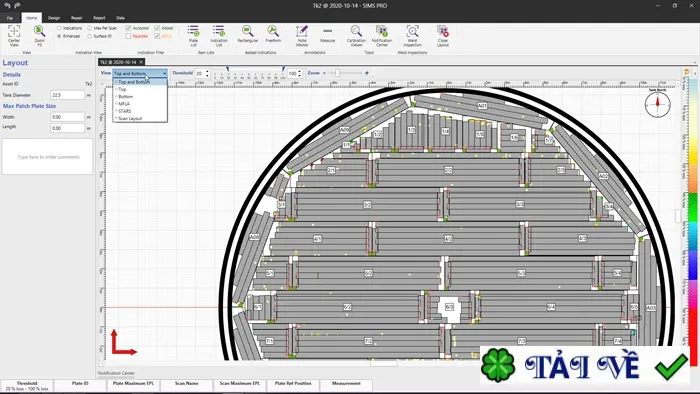This screenshot has height=394, width=700.
Task: Choose Top from the View list
Action: [x=140, y=89]
